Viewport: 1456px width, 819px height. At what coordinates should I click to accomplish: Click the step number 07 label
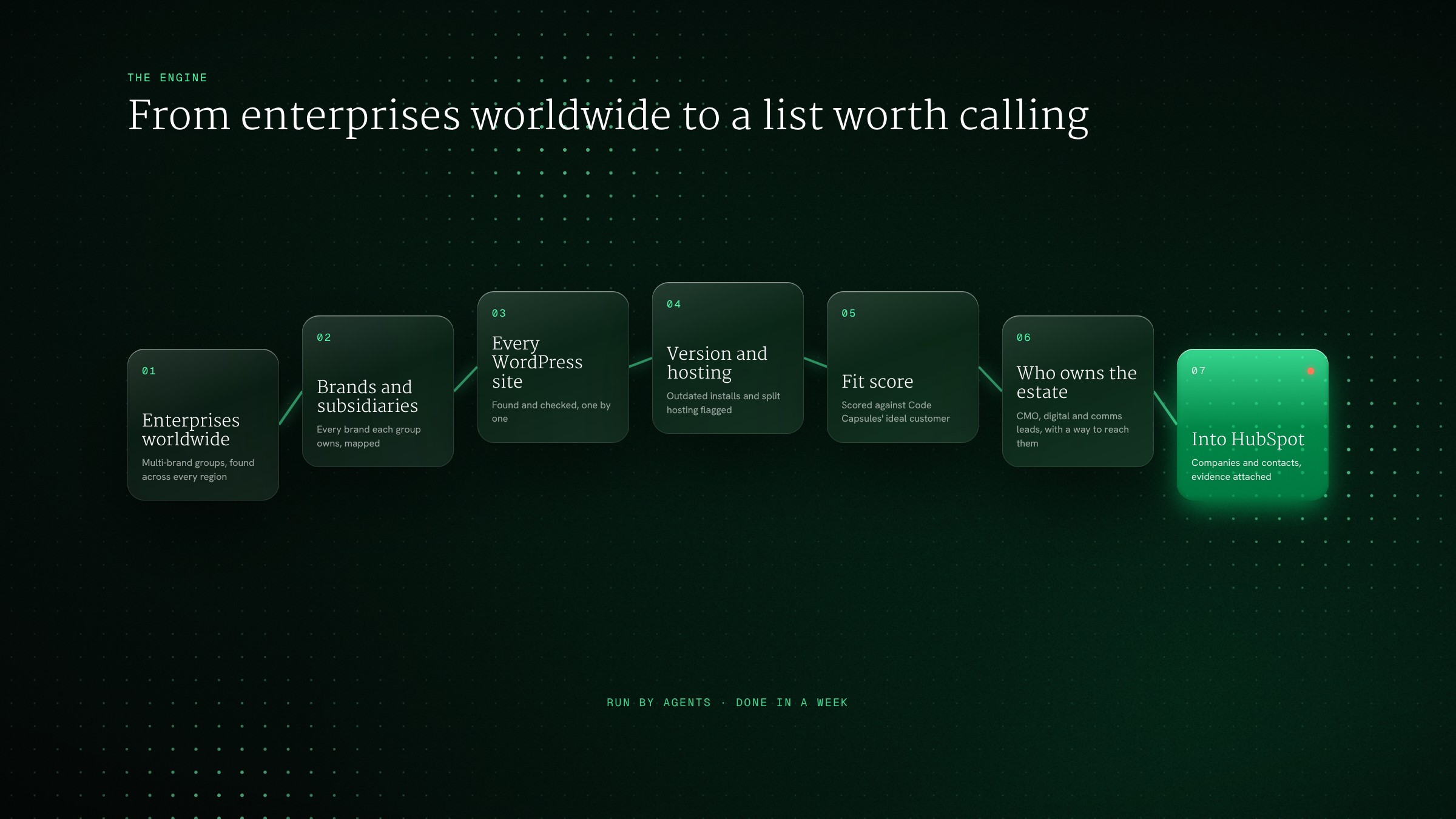[x=1198, y=371]
